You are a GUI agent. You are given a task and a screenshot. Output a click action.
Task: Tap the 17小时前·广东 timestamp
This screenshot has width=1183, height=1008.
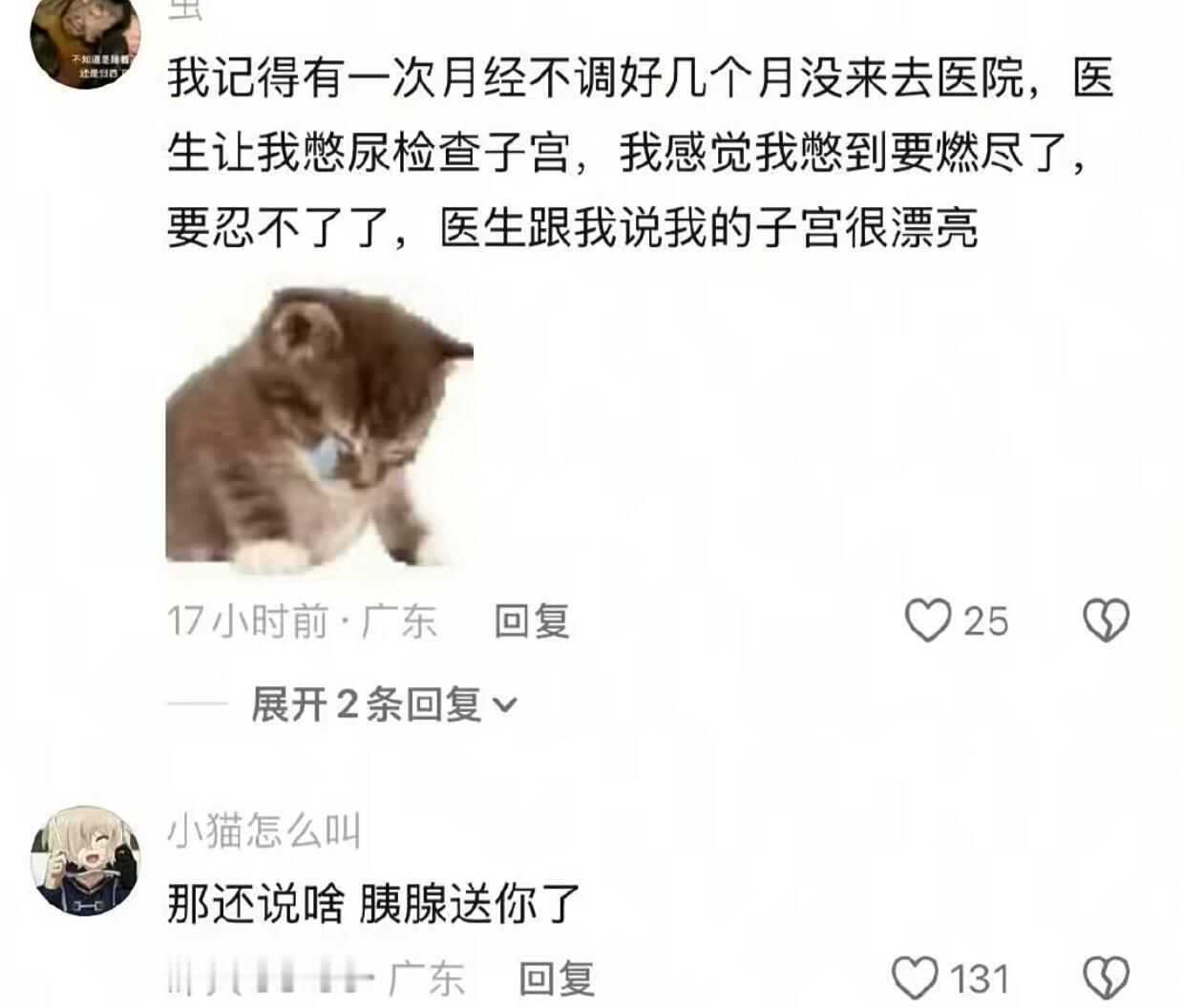(x=302, y=621)
